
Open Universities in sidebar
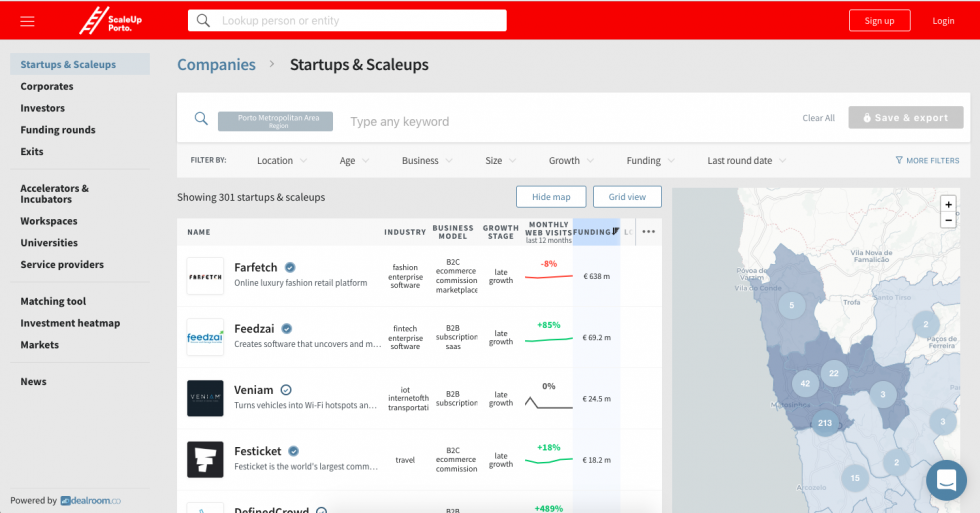49,243
